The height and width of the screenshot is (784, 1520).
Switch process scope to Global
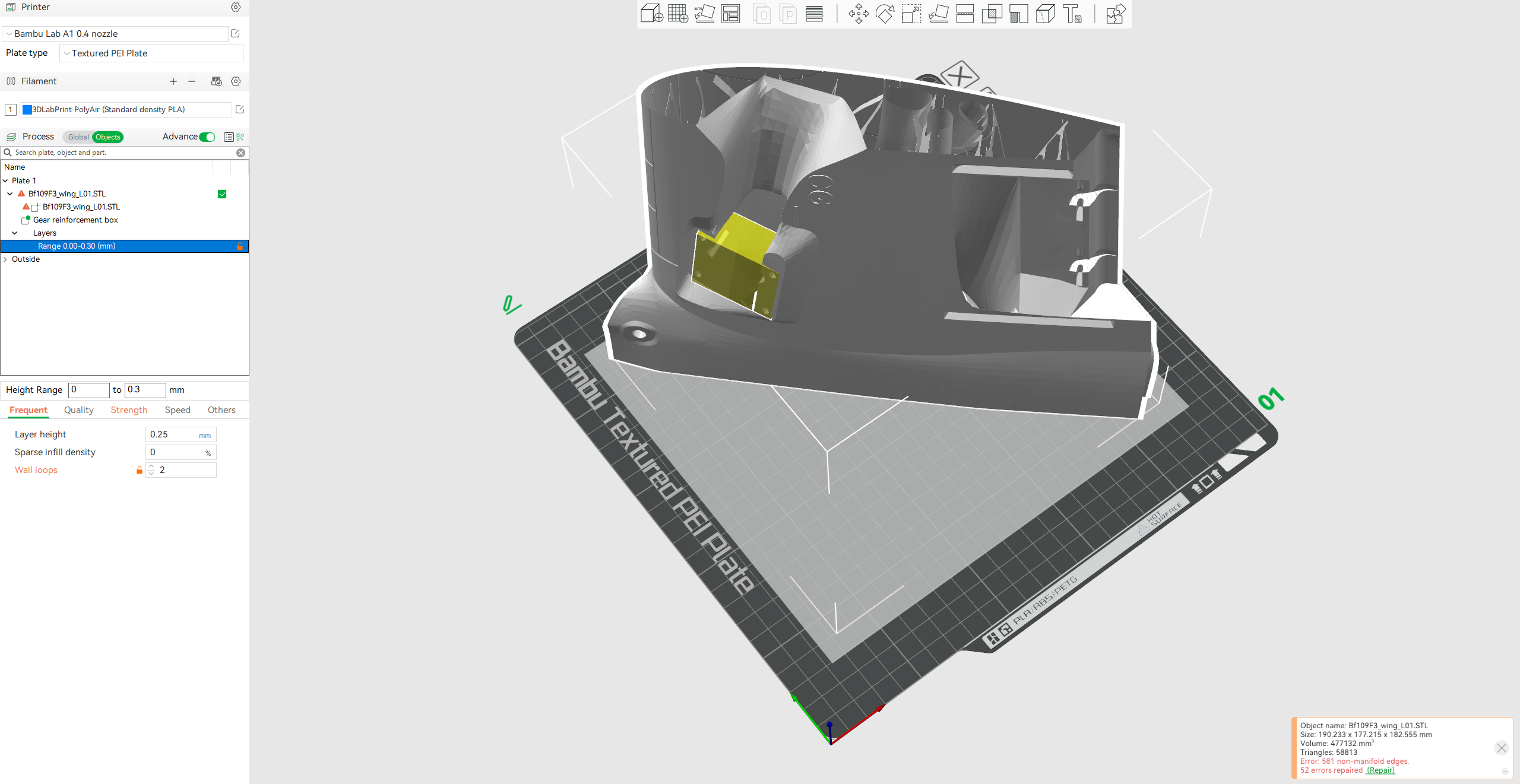coord(78,137)
